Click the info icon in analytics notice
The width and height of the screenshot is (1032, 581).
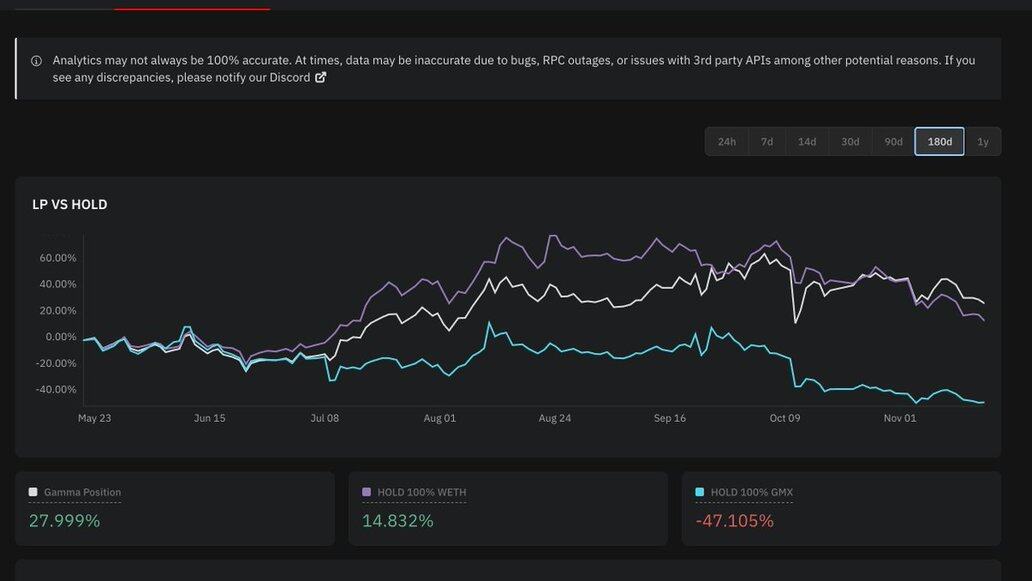pyautogui.click(x=37, y=61)
